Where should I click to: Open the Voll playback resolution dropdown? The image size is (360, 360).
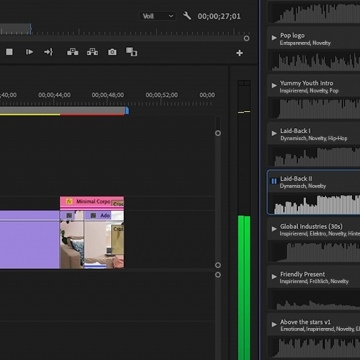pyautogui.click(x=157, y=16)
